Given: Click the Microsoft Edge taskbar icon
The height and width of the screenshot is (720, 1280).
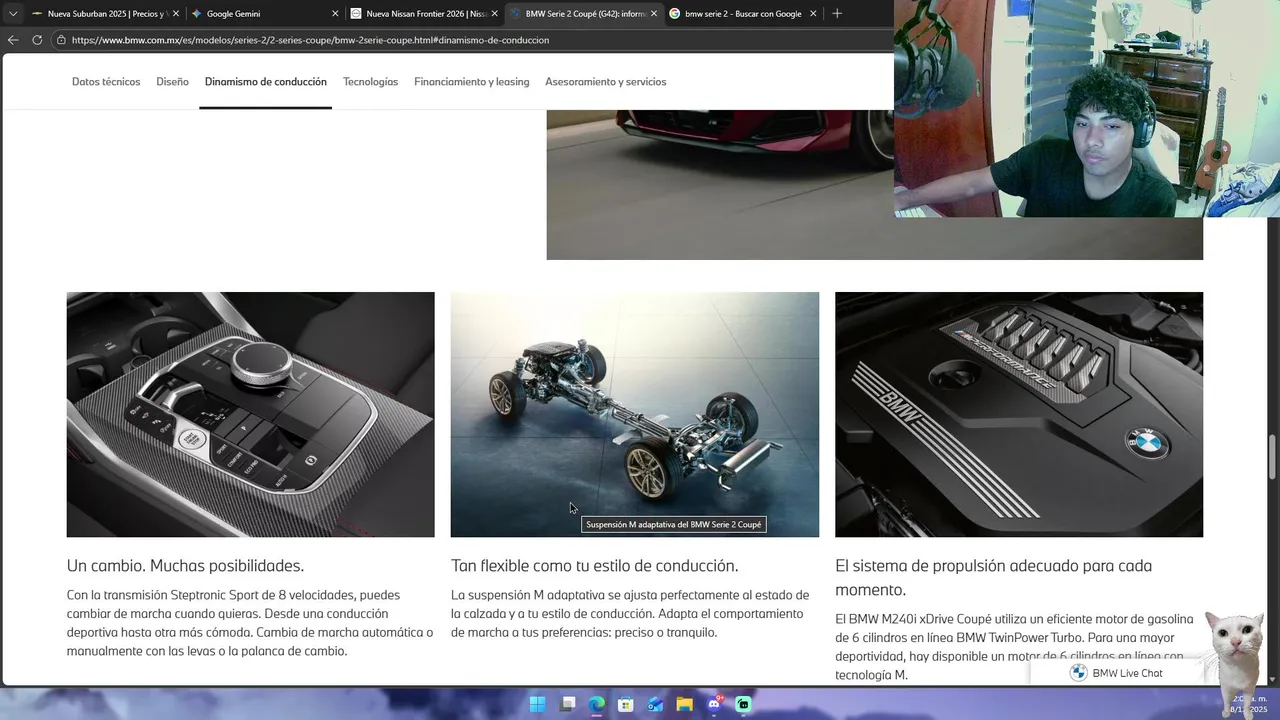Looking at the screenshot, I should click(596, 704).
